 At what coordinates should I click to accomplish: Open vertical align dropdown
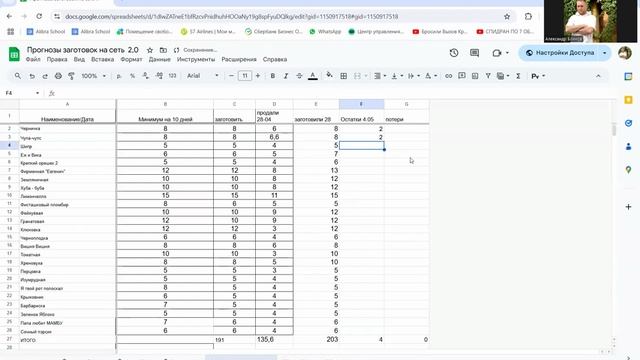pyautogui.click(x=397, y=76)
